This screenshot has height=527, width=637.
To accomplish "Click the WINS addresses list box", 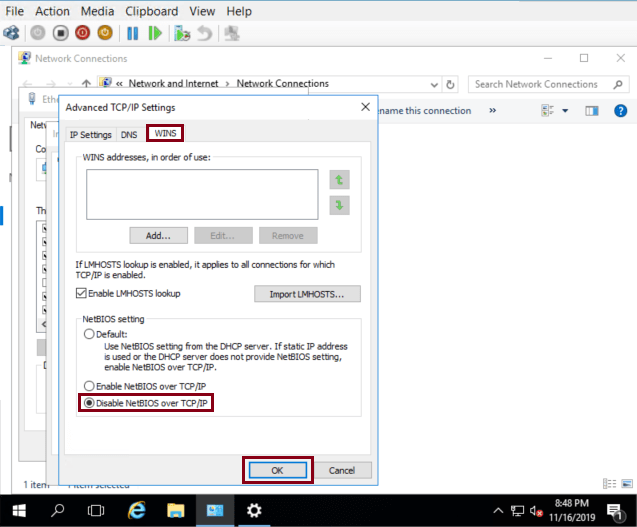I will (x=202, y=195).
